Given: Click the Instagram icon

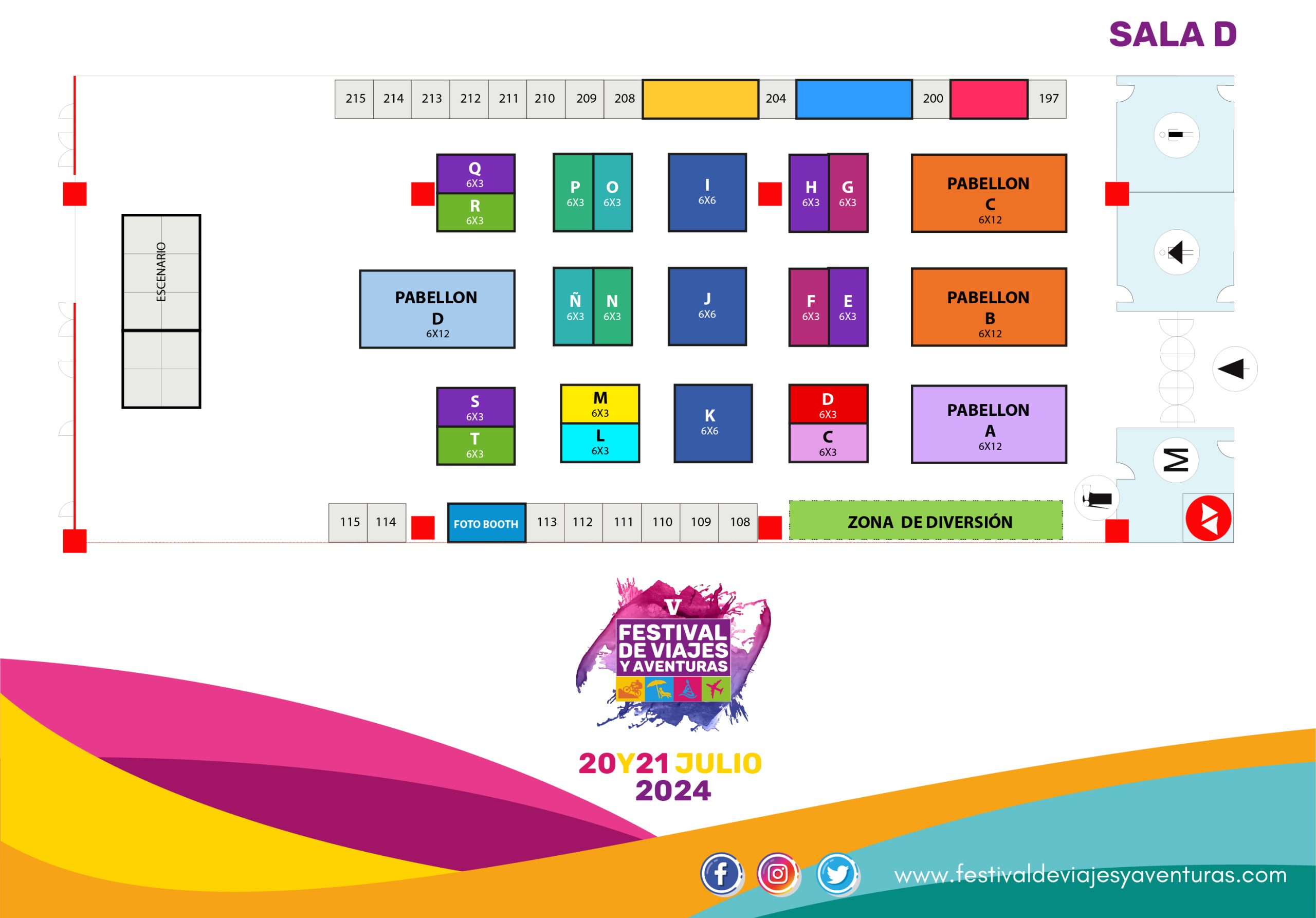Looking at the screenshot, I should coord(778,874).
